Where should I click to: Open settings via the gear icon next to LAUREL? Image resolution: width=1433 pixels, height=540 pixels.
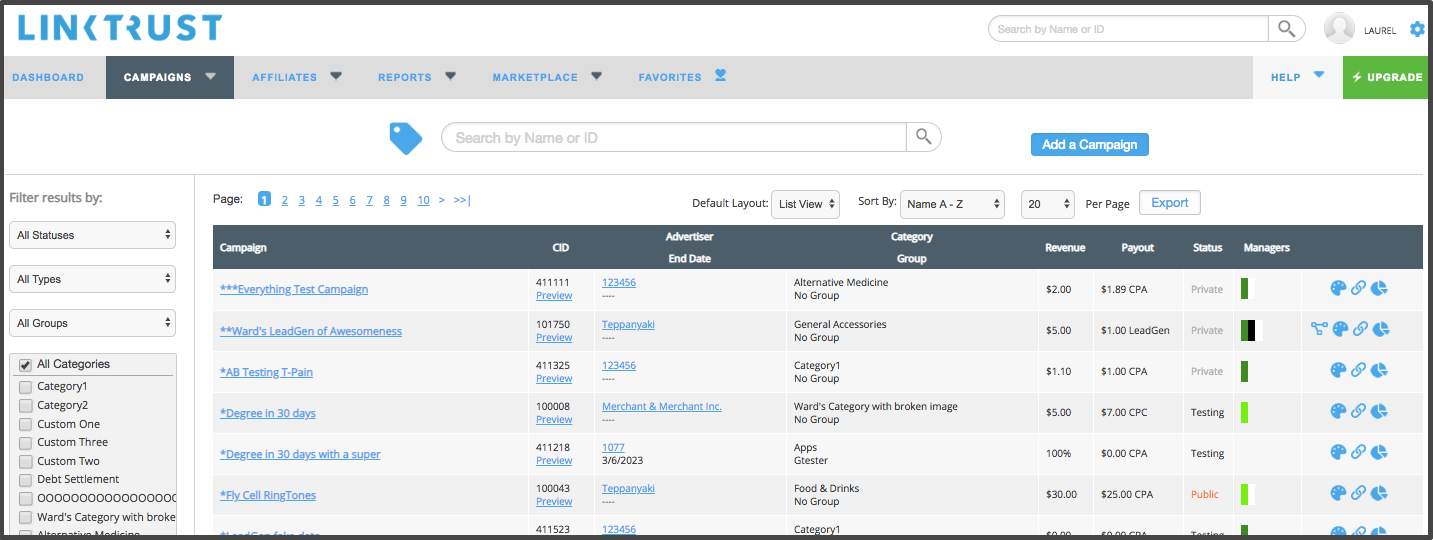(1417, 29)
